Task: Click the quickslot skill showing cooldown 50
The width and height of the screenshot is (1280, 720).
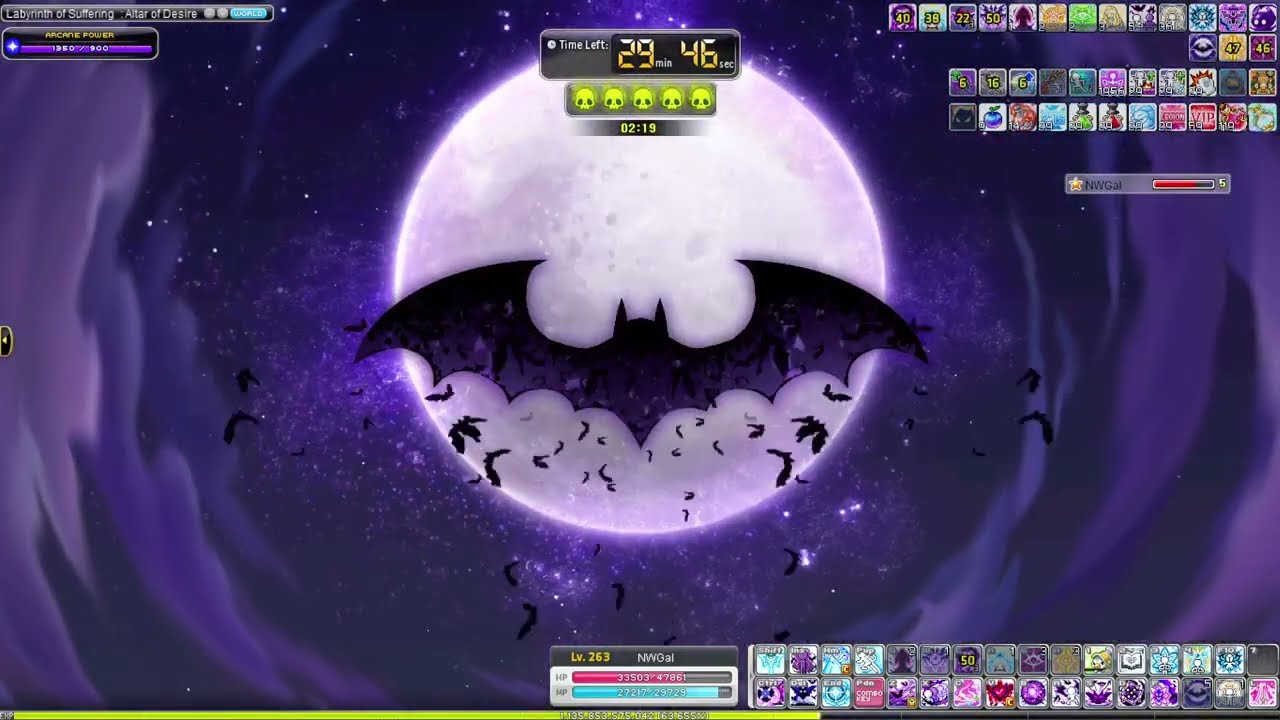Action: (969, 659)
